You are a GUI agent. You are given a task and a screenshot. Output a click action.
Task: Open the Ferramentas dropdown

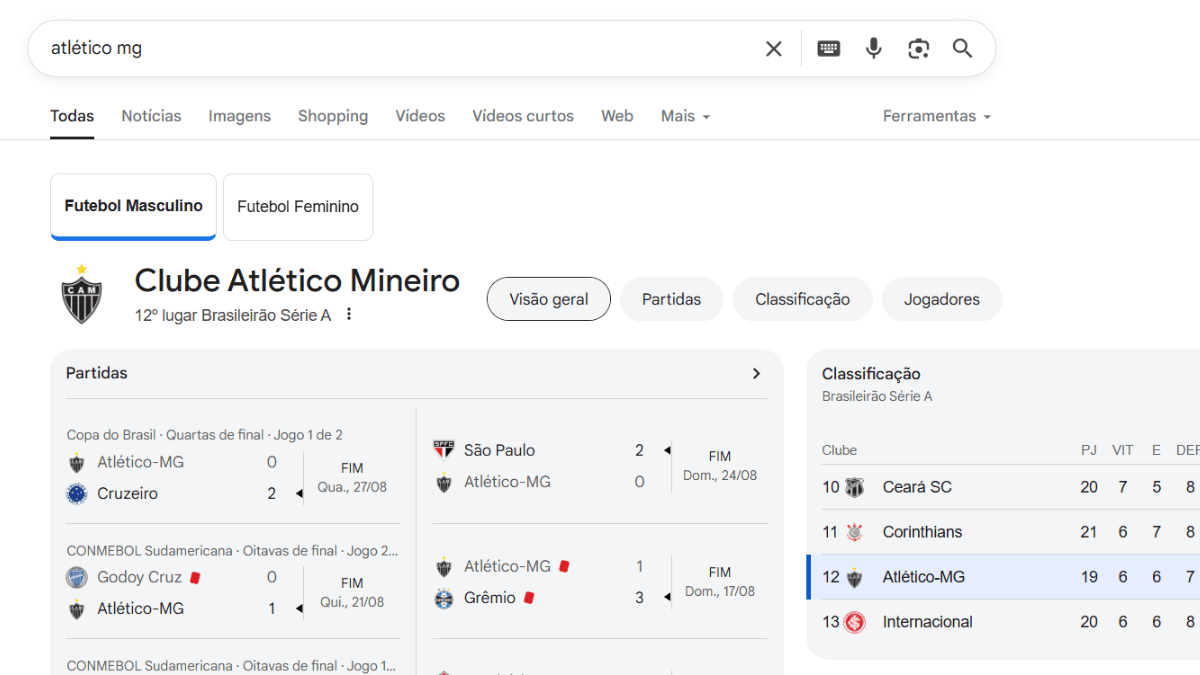point(936,116)
